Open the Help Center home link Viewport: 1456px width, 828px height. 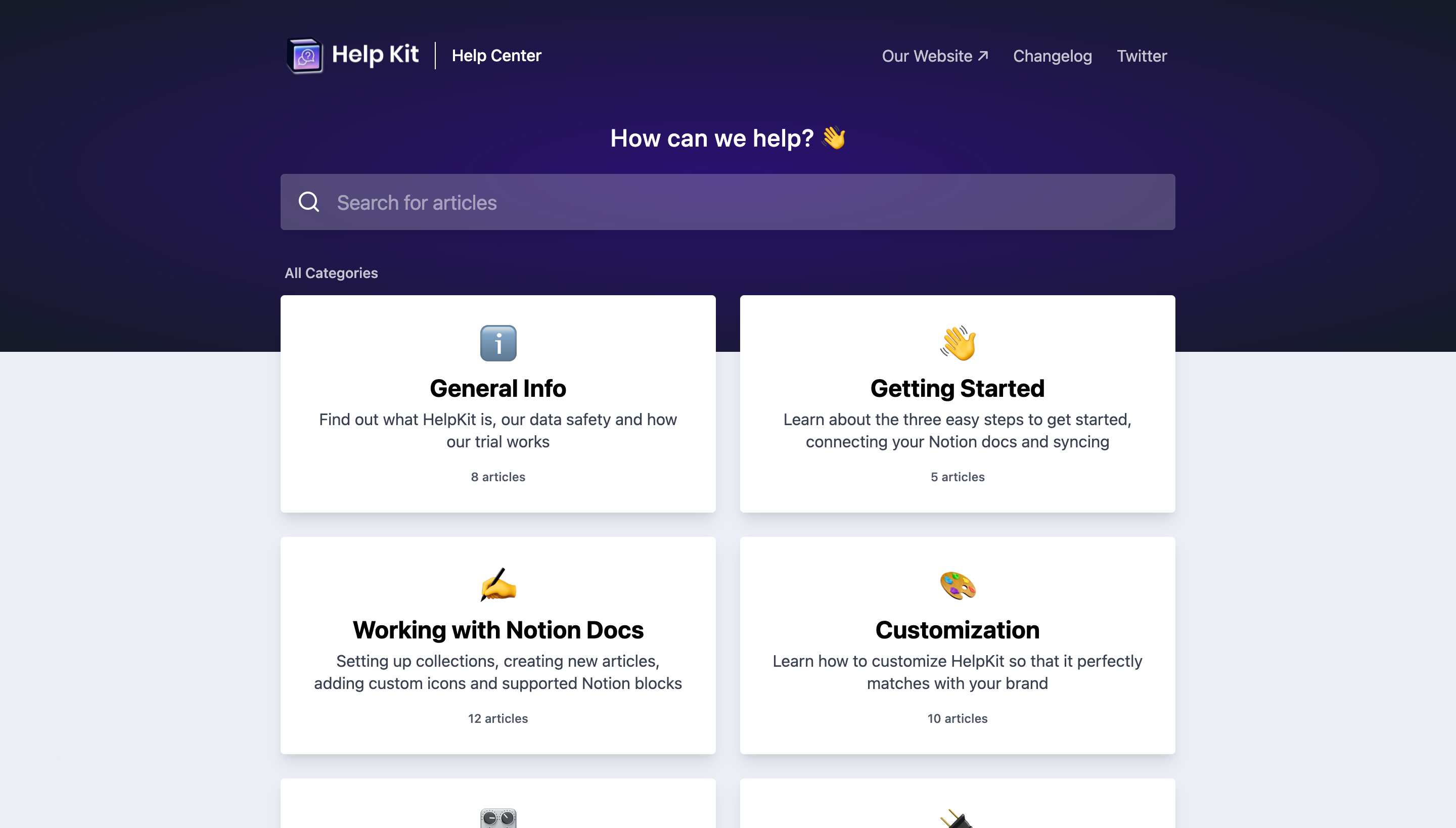click(496, 56)
